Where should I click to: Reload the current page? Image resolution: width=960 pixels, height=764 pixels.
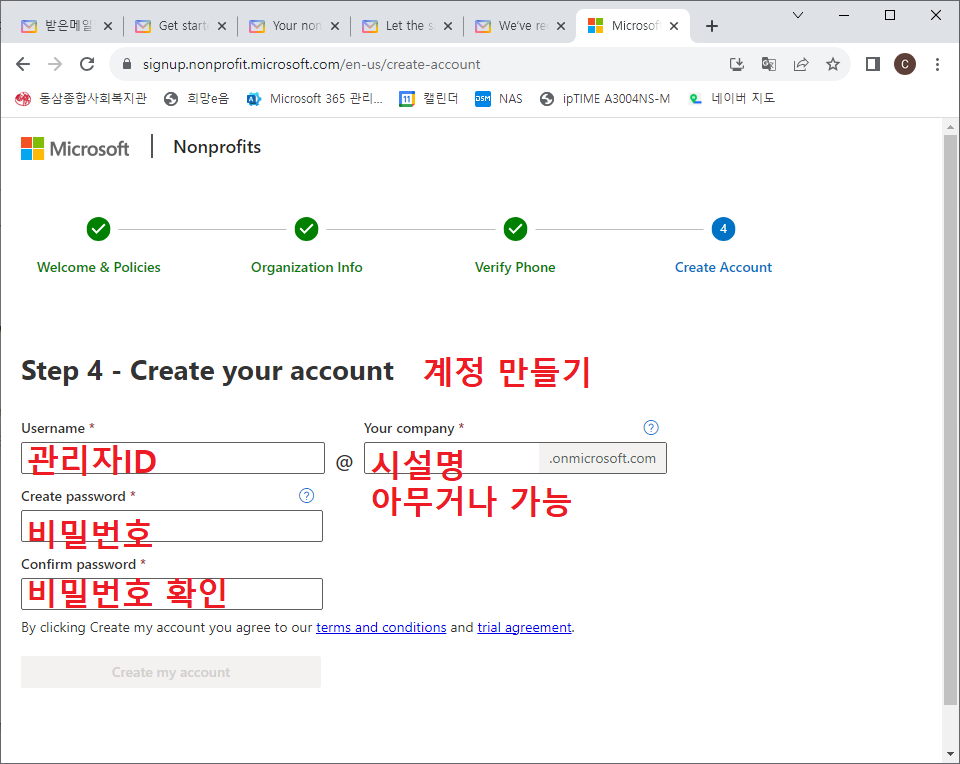(87, 64)
